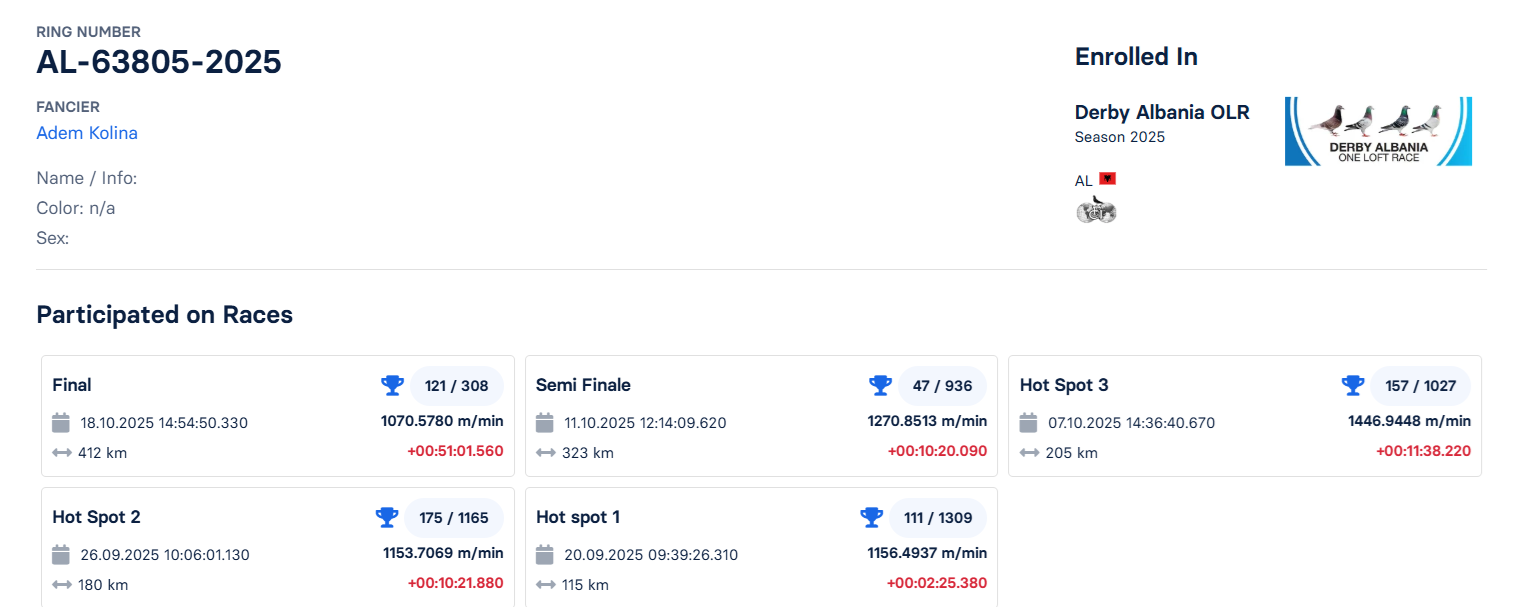Click the Derby Albania OLR heading
1524x607 pixels.
point(1162,112)
